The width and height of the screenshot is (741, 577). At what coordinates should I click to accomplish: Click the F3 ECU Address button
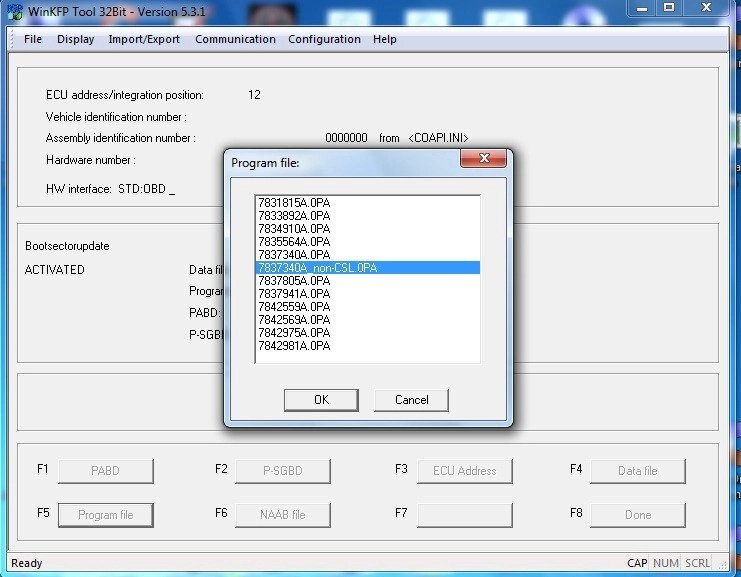click(465, 471)
